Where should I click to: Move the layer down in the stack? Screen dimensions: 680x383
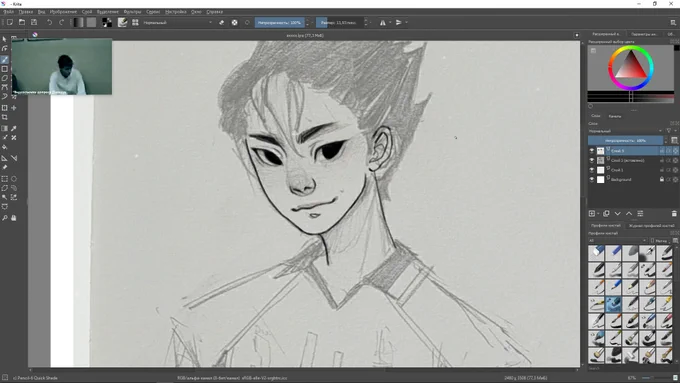[618, 213]
